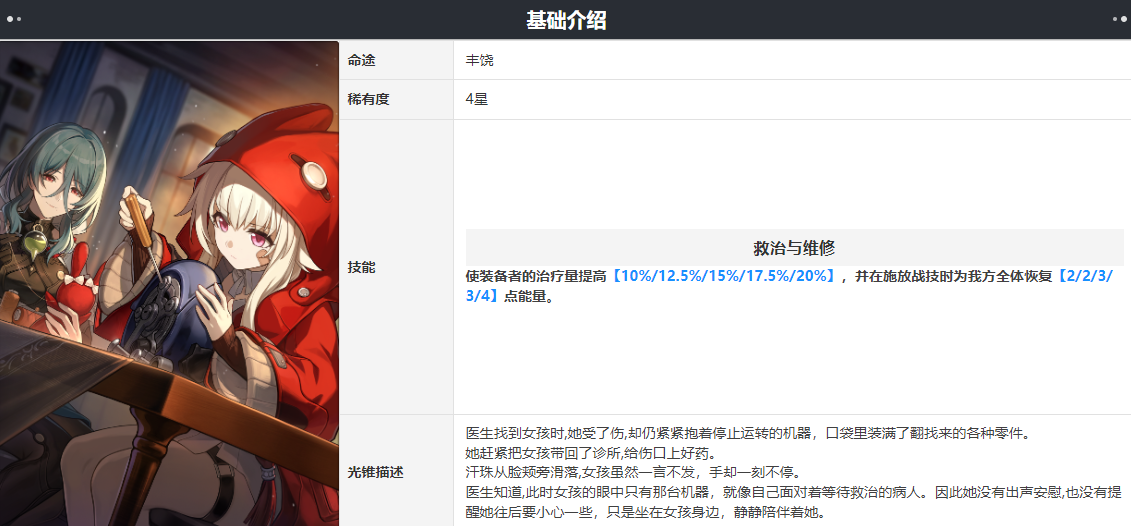Select the 4星 rarity value
Viewport: 1131px width, 526px height.
[x=478, y=100]
